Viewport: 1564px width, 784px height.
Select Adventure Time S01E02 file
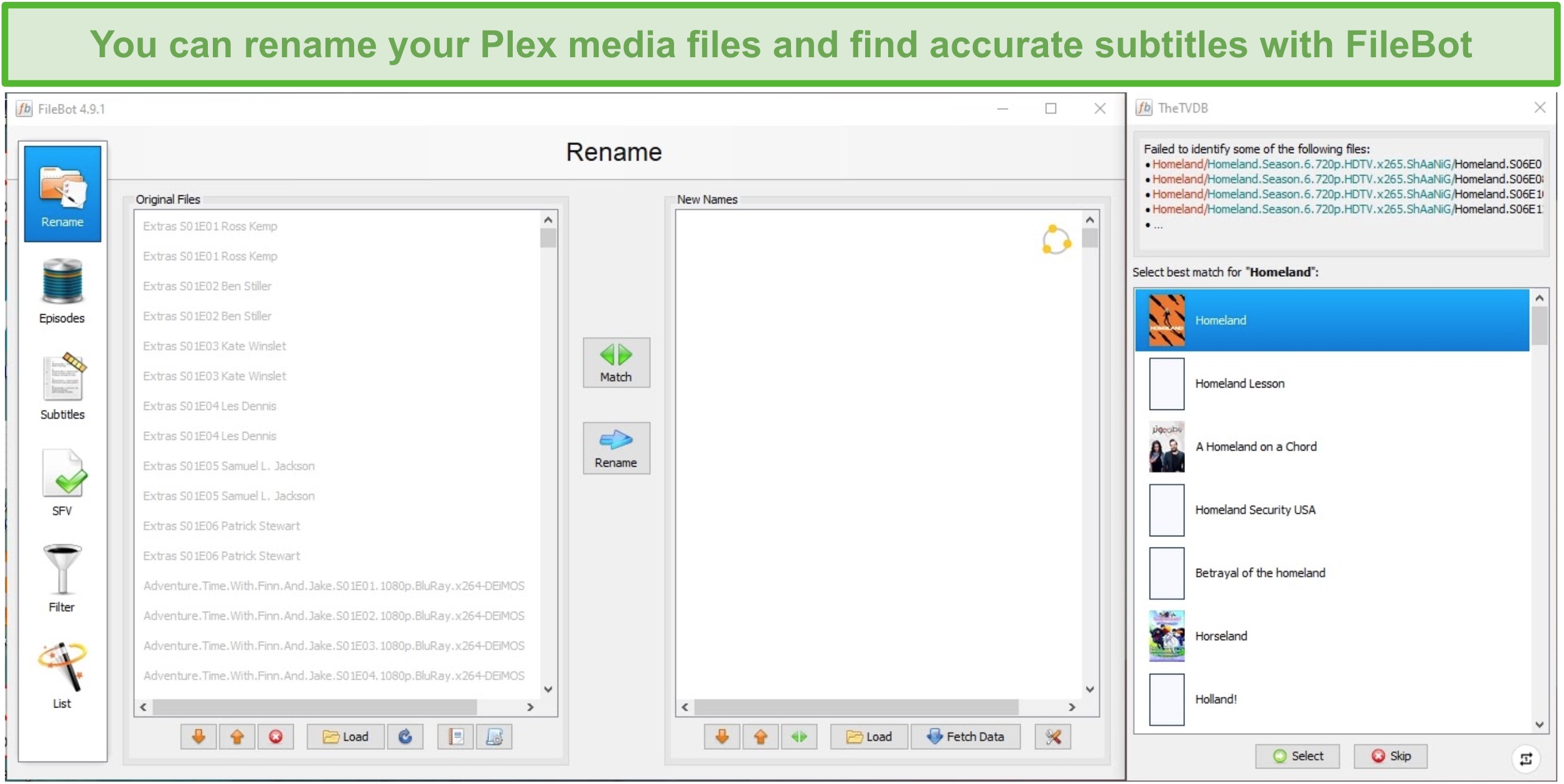334,616
